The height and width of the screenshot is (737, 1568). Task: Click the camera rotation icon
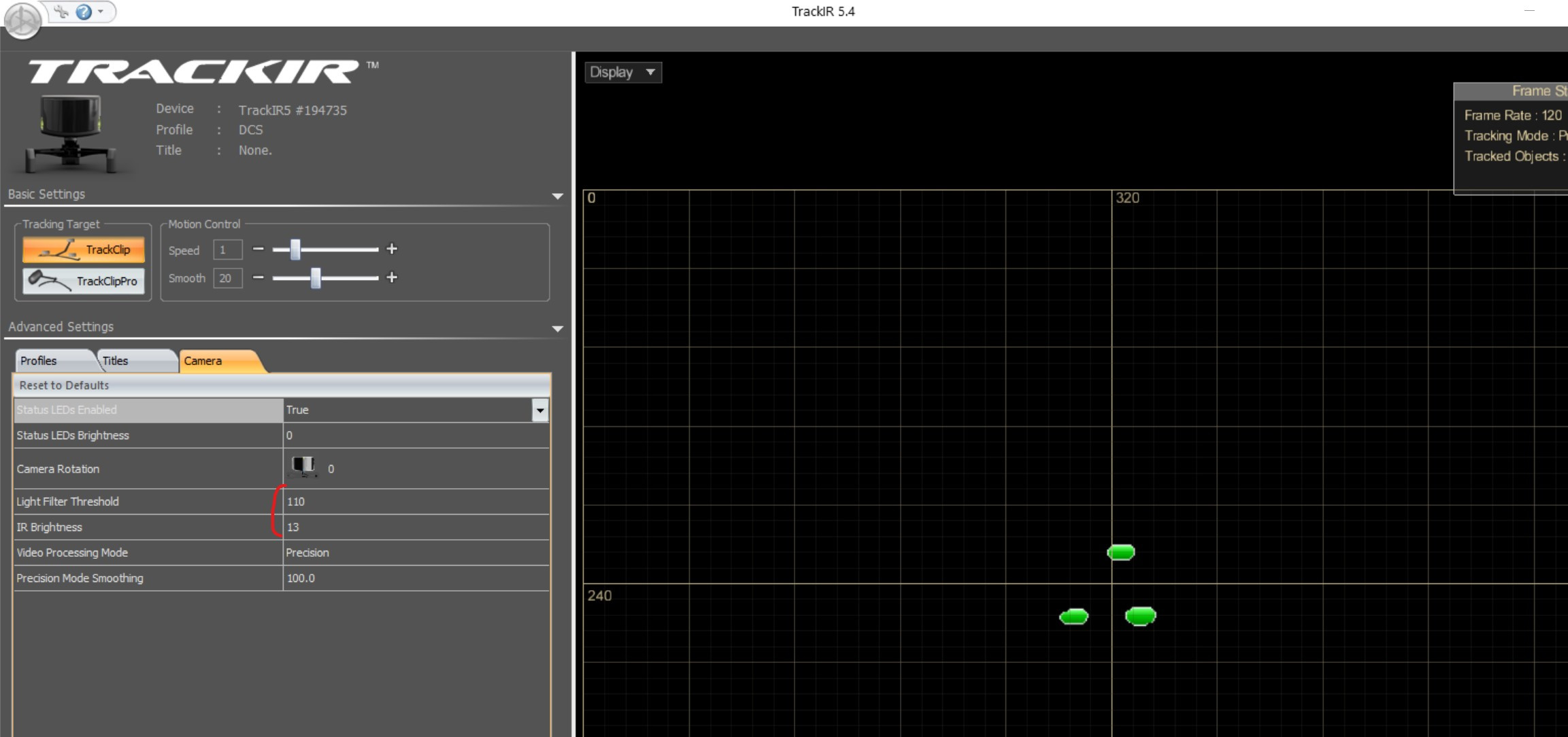[303, 466]
